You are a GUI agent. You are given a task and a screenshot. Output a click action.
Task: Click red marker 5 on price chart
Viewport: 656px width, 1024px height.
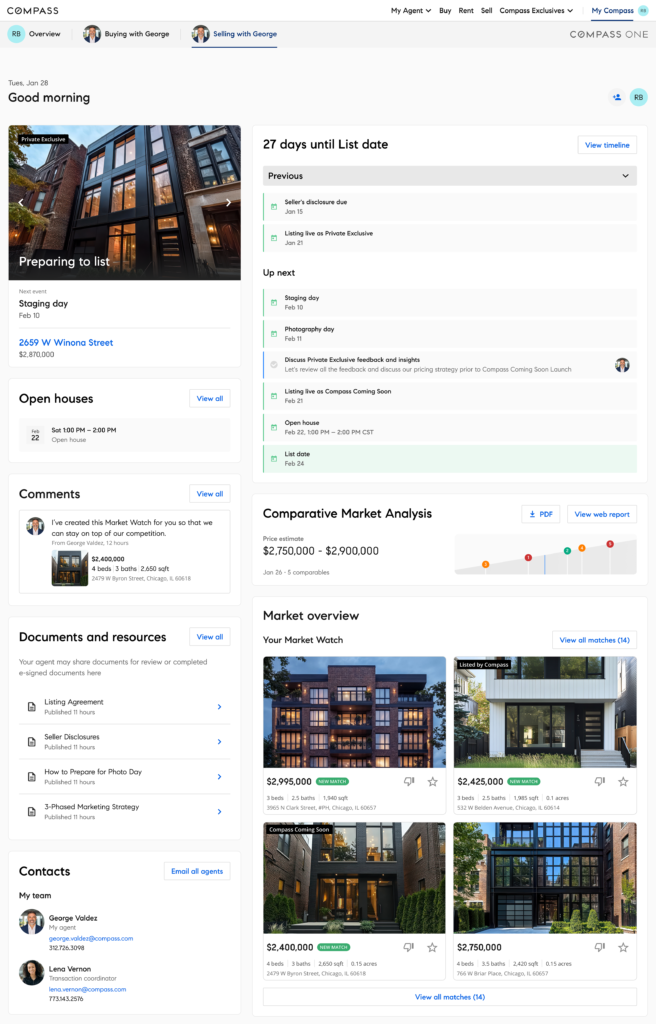pos(610,544)
